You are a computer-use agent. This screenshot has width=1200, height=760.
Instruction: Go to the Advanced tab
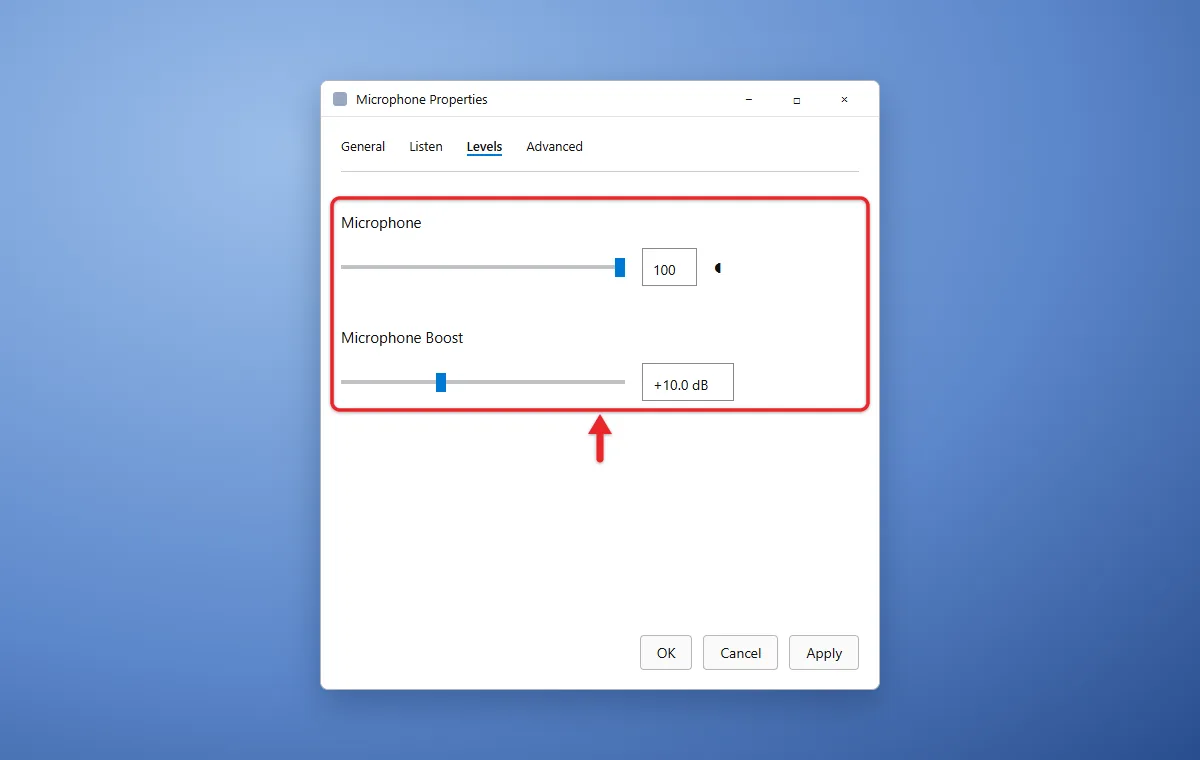pos(554,146)
